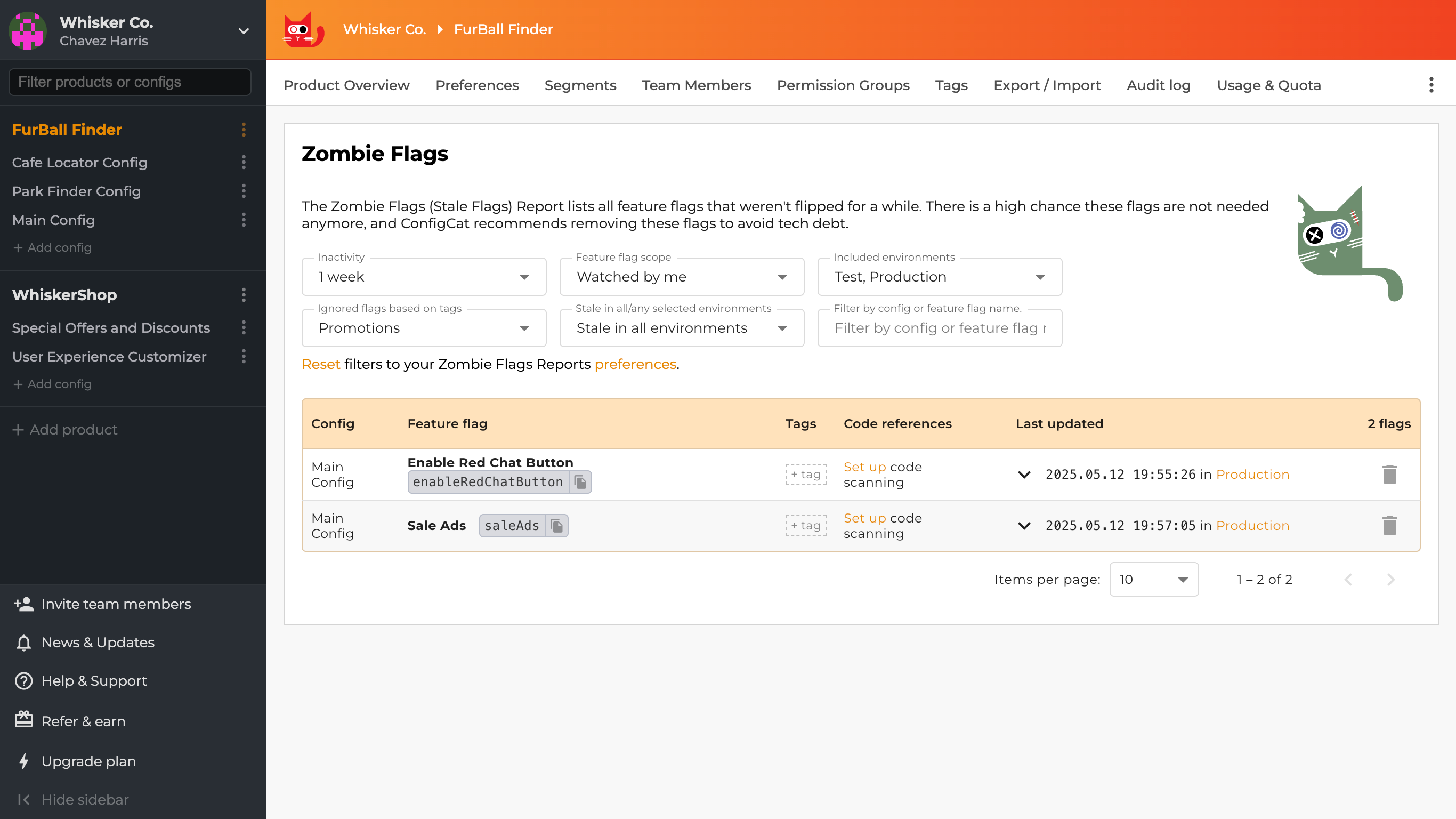
Task: Open the Audit log tab
Action: [1158, 85]
